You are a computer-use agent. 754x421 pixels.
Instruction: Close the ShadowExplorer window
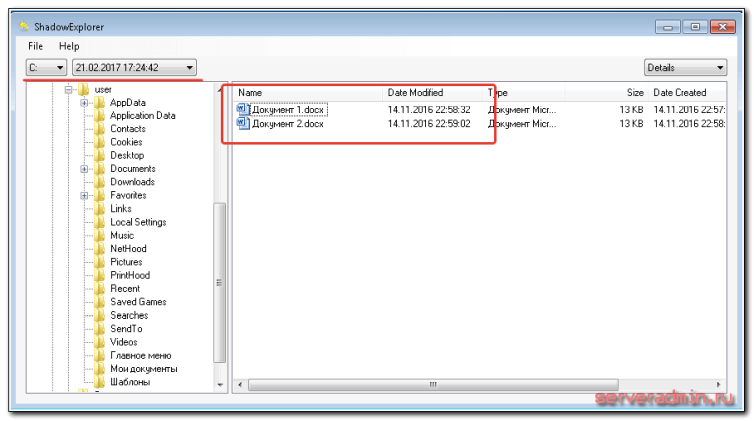point(723,27)
